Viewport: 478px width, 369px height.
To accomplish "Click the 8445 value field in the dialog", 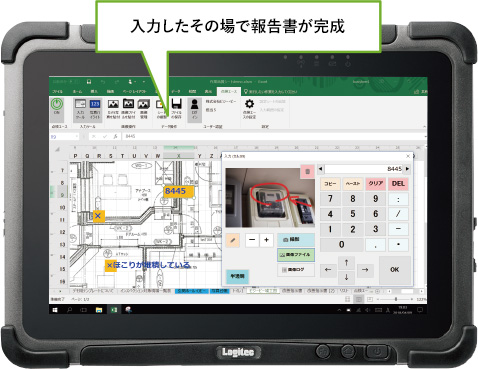I will coord(364,169).
